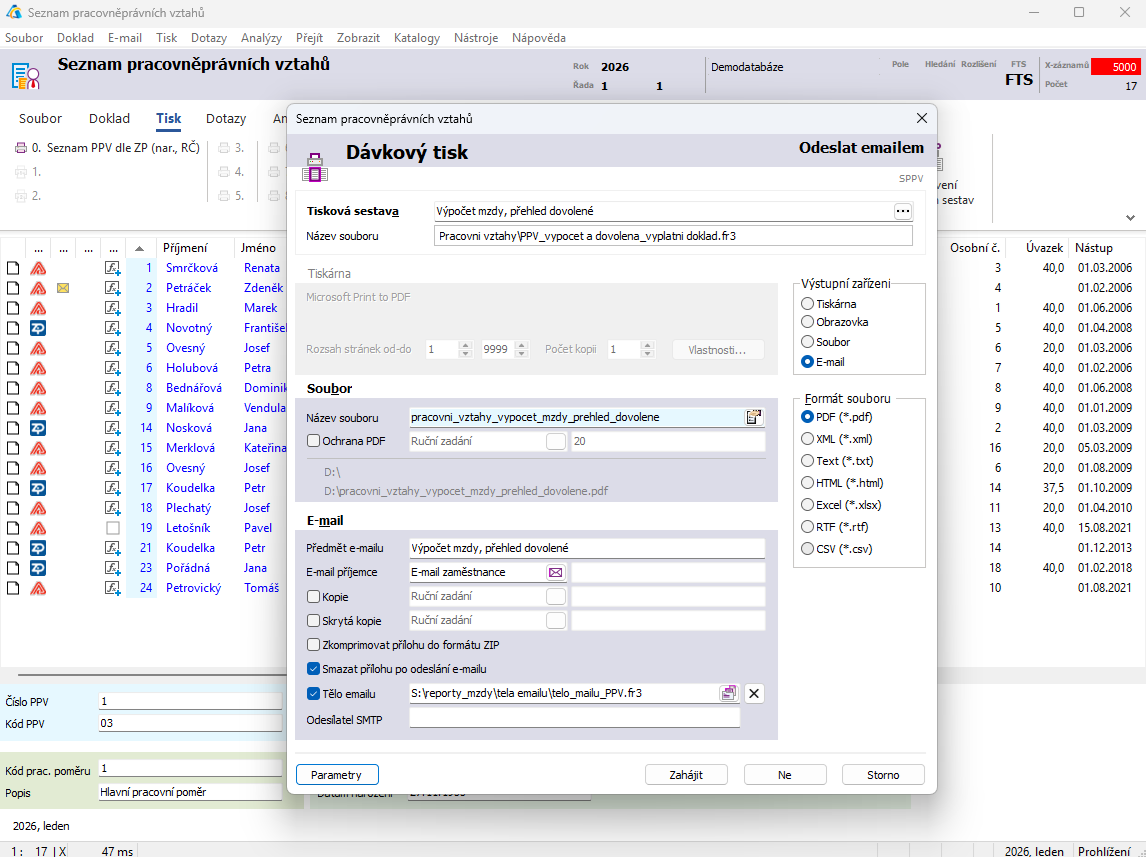The height and width of the screenshot is (857, 1146).
Task: Enable Ochrana PDF checkbox
Action: [314, 441]
